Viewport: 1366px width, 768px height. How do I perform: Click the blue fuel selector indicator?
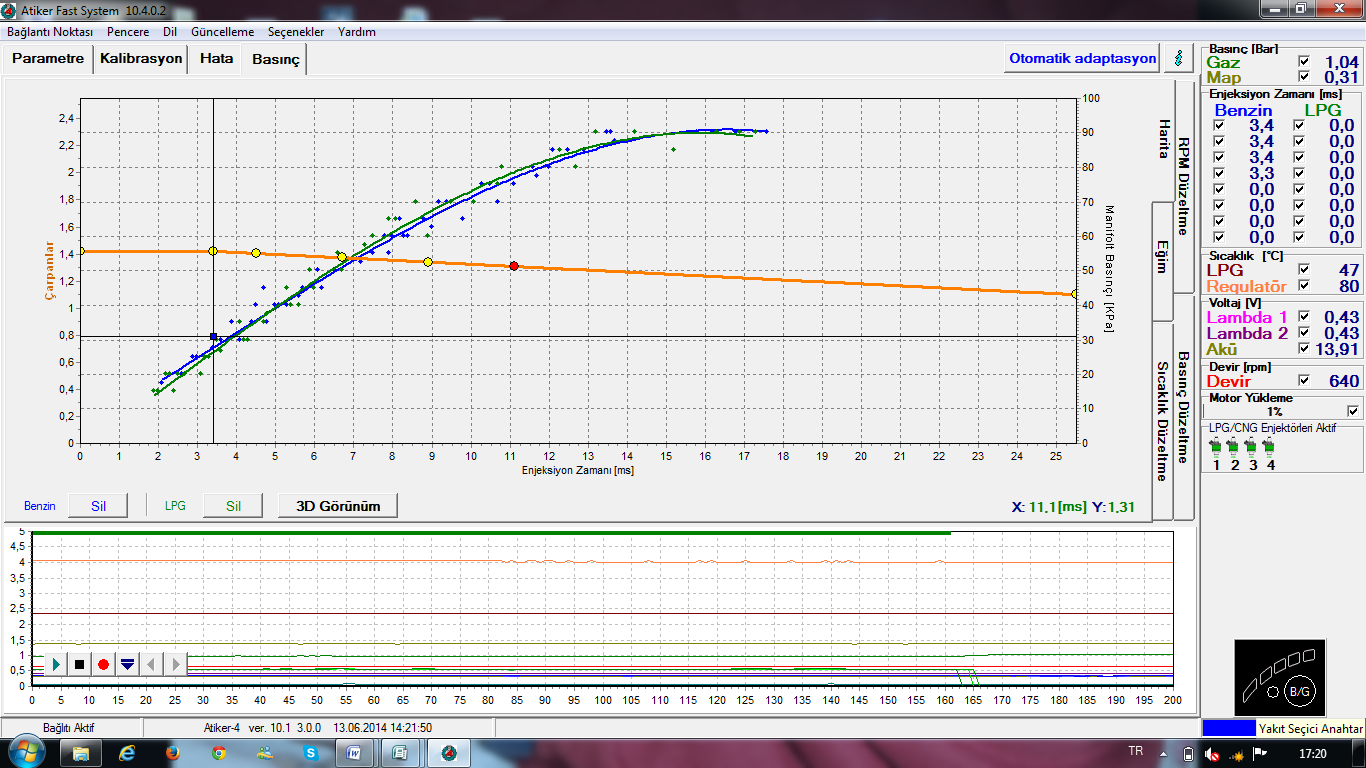pos(1228,728)
